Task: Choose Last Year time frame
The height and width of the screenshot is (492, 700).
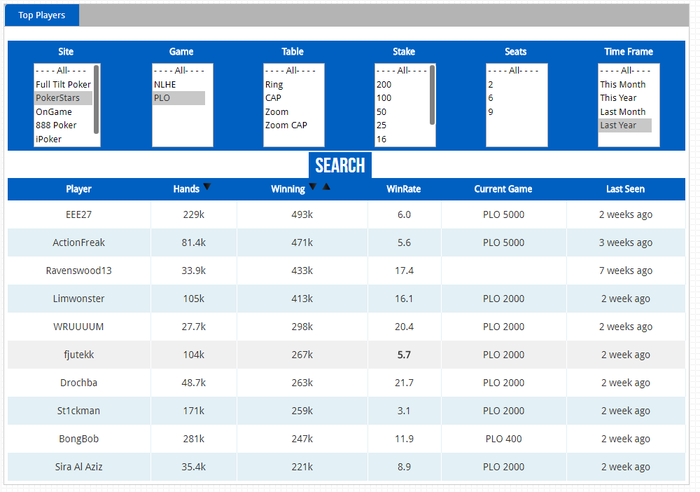Action: click(625, 125)
